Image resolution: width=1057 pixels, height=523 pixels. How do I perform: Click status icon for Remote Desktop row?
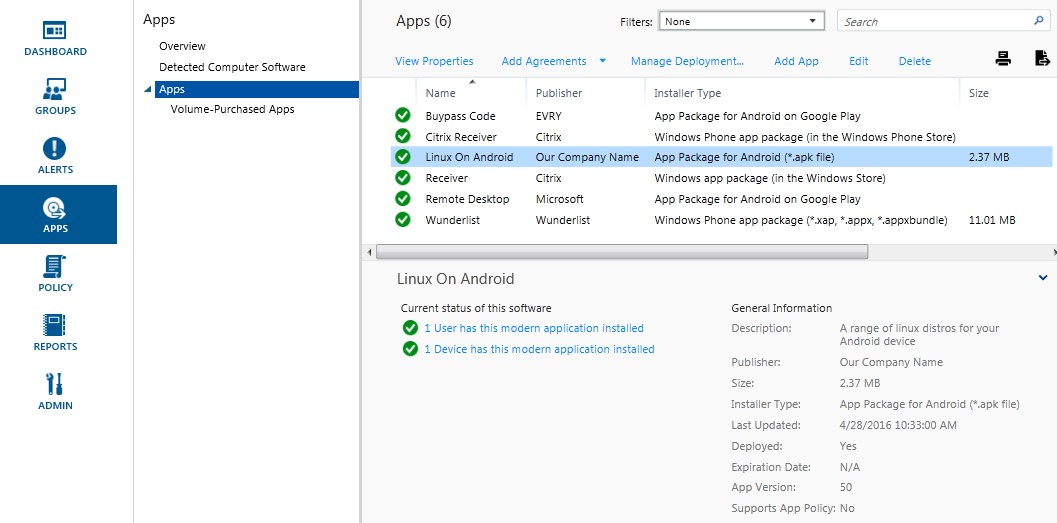(402, 199)
